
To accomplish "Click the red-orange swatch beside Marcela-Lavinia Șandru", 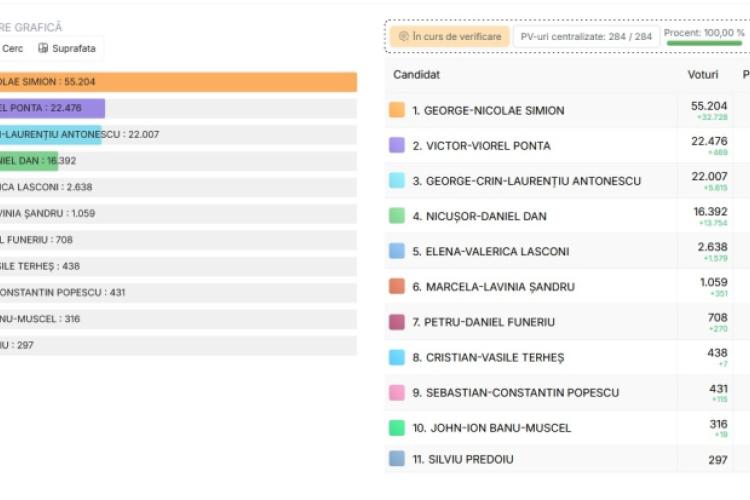I will (x=397, y=286).
